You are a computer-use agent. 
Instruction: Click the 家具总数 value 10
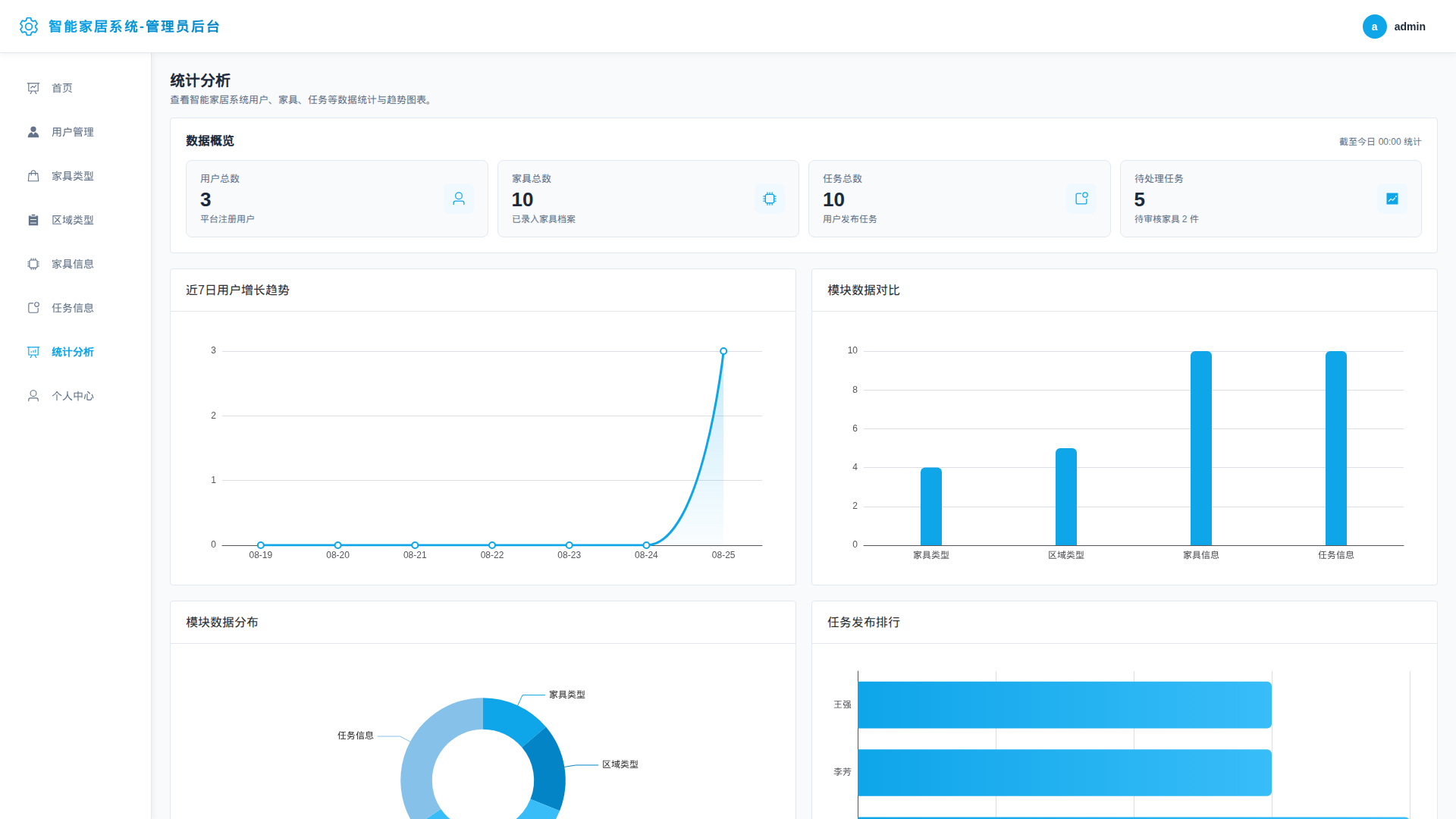click(x=522, y=199)
